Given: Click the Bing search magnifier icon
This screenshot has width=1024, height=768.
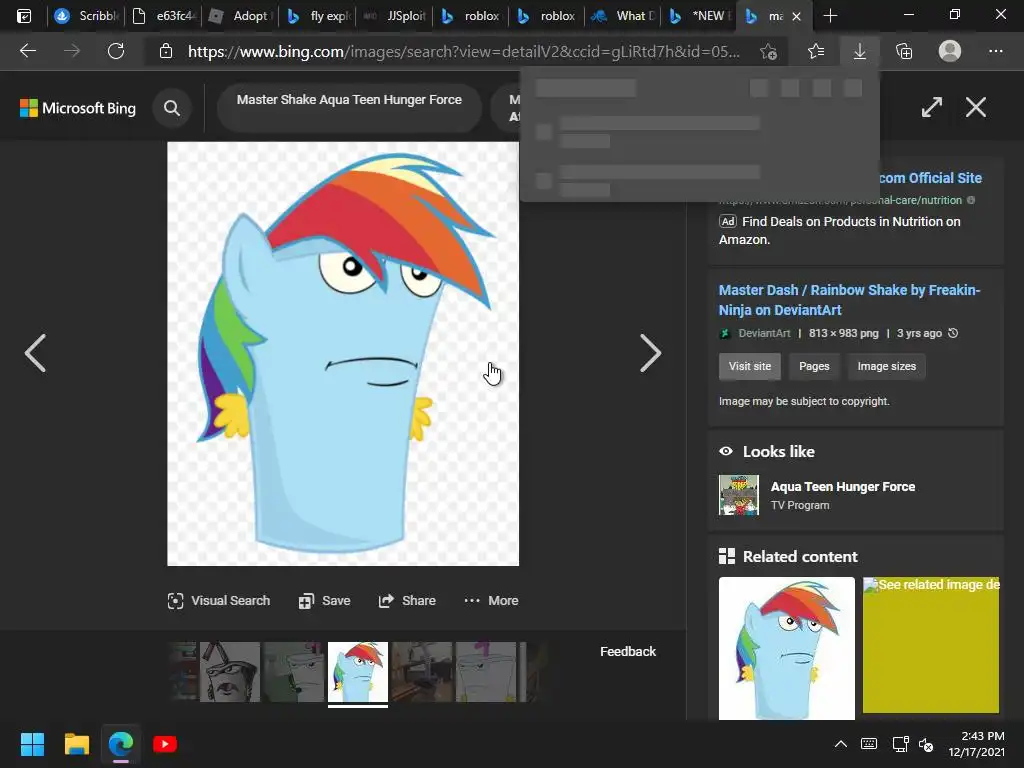Looking at the screenshot, I should [x=172, y=108].
